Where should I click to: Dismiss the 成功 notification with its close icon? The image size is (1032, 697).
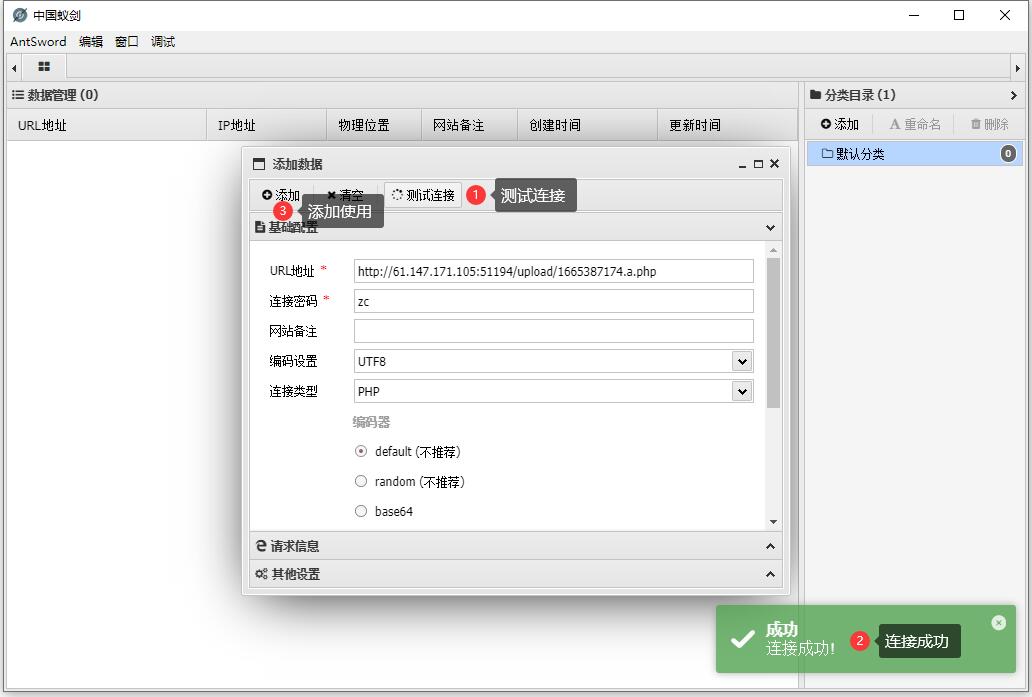click(x=998, y=623)
